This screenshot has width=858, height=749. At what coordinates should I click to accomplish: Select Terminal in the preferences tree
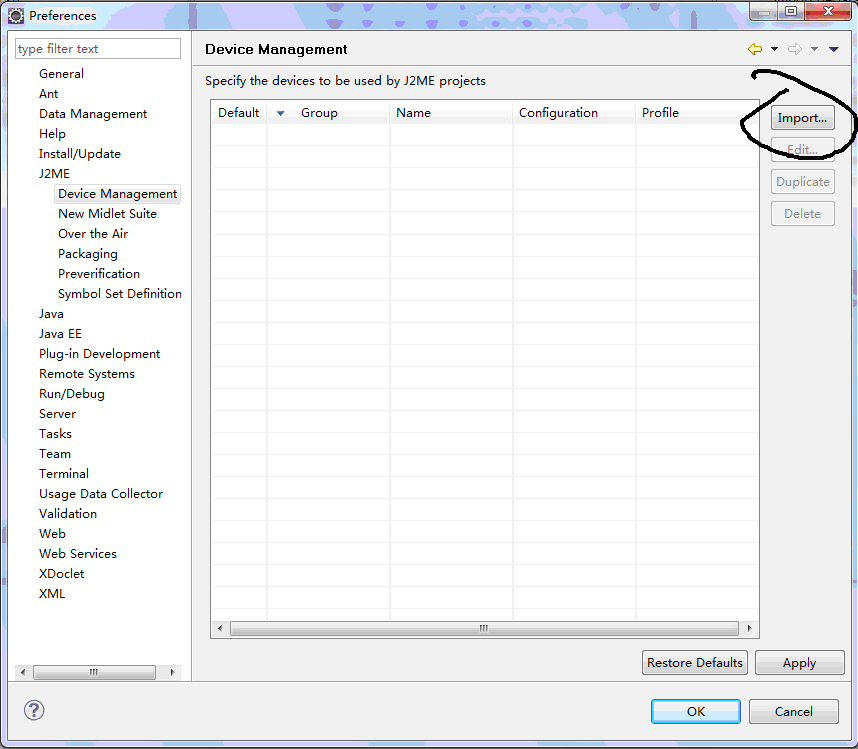tap(63, 474)
